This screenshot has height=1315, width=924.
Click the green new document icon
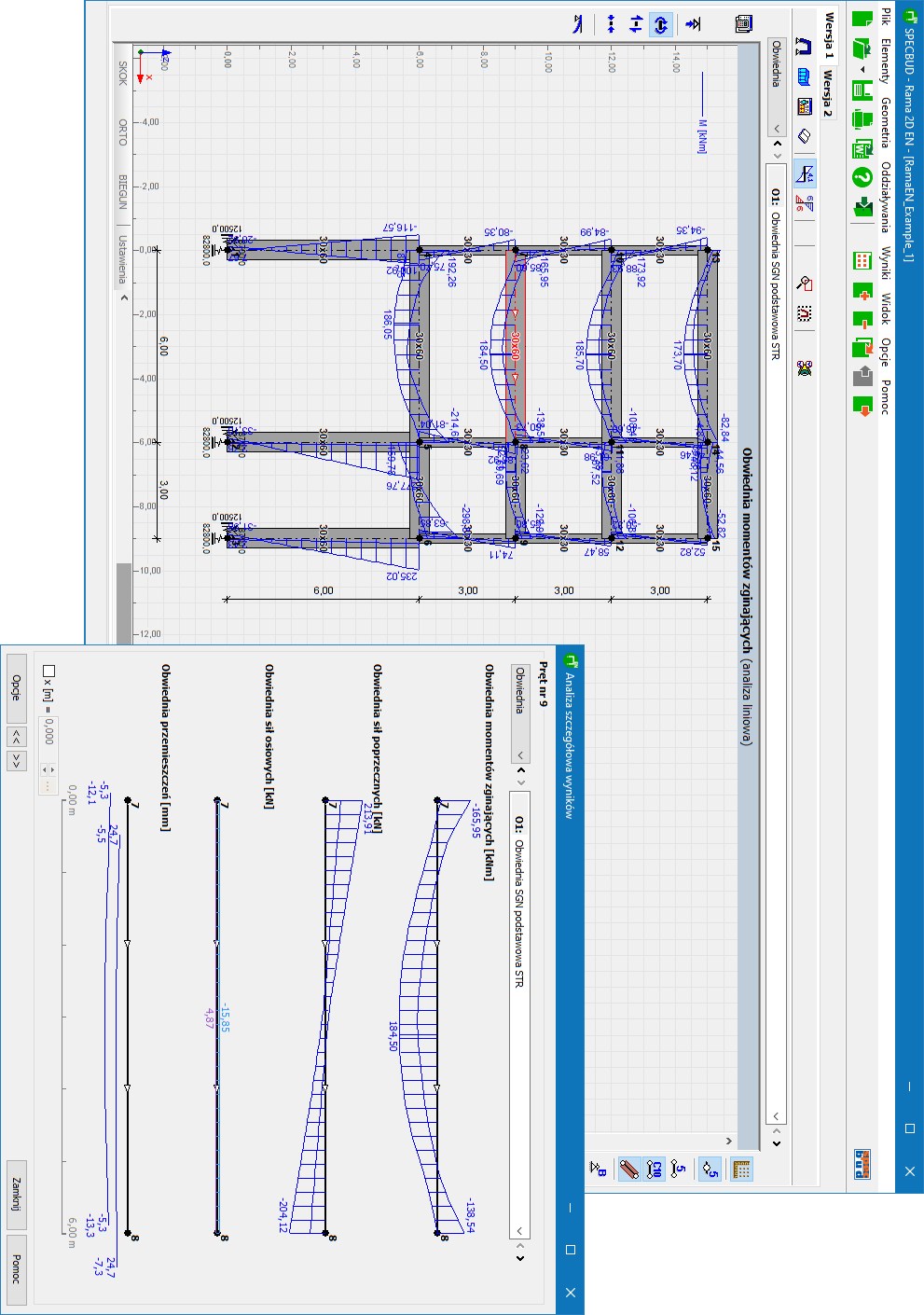point(862,17)
